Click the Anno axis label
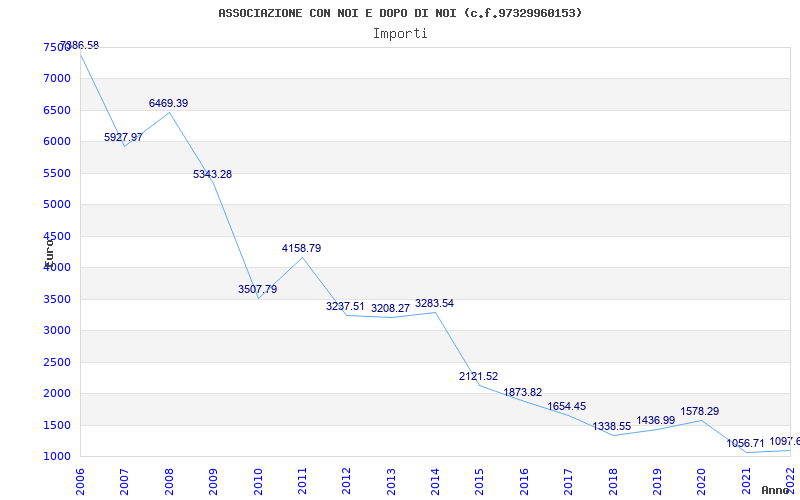Screen dimensions: 800x500 pyautogui.click(x=775, y=490)
